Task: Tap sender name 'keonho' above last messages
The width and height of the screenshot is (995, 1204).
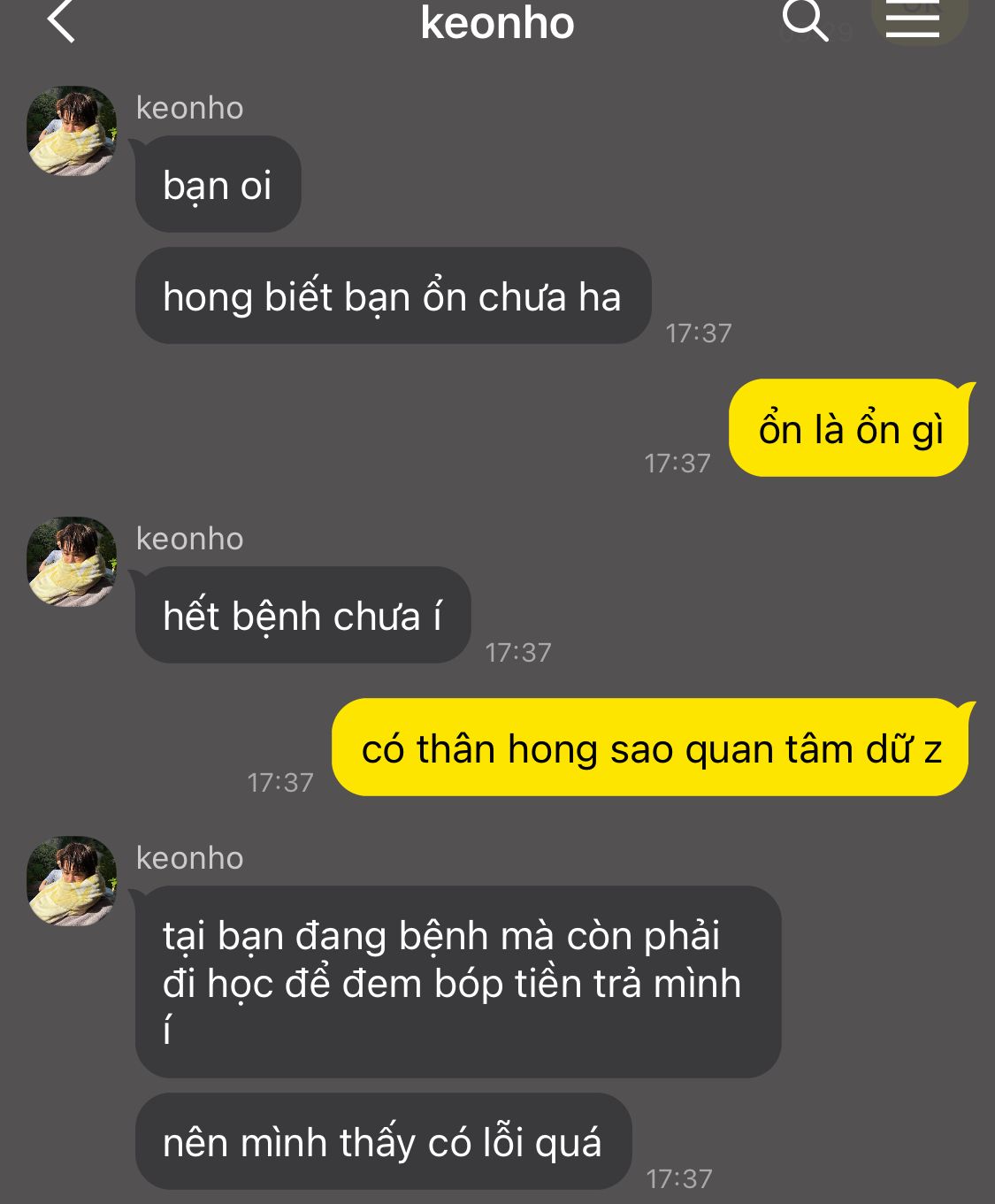Action: (x=189, y=858)
